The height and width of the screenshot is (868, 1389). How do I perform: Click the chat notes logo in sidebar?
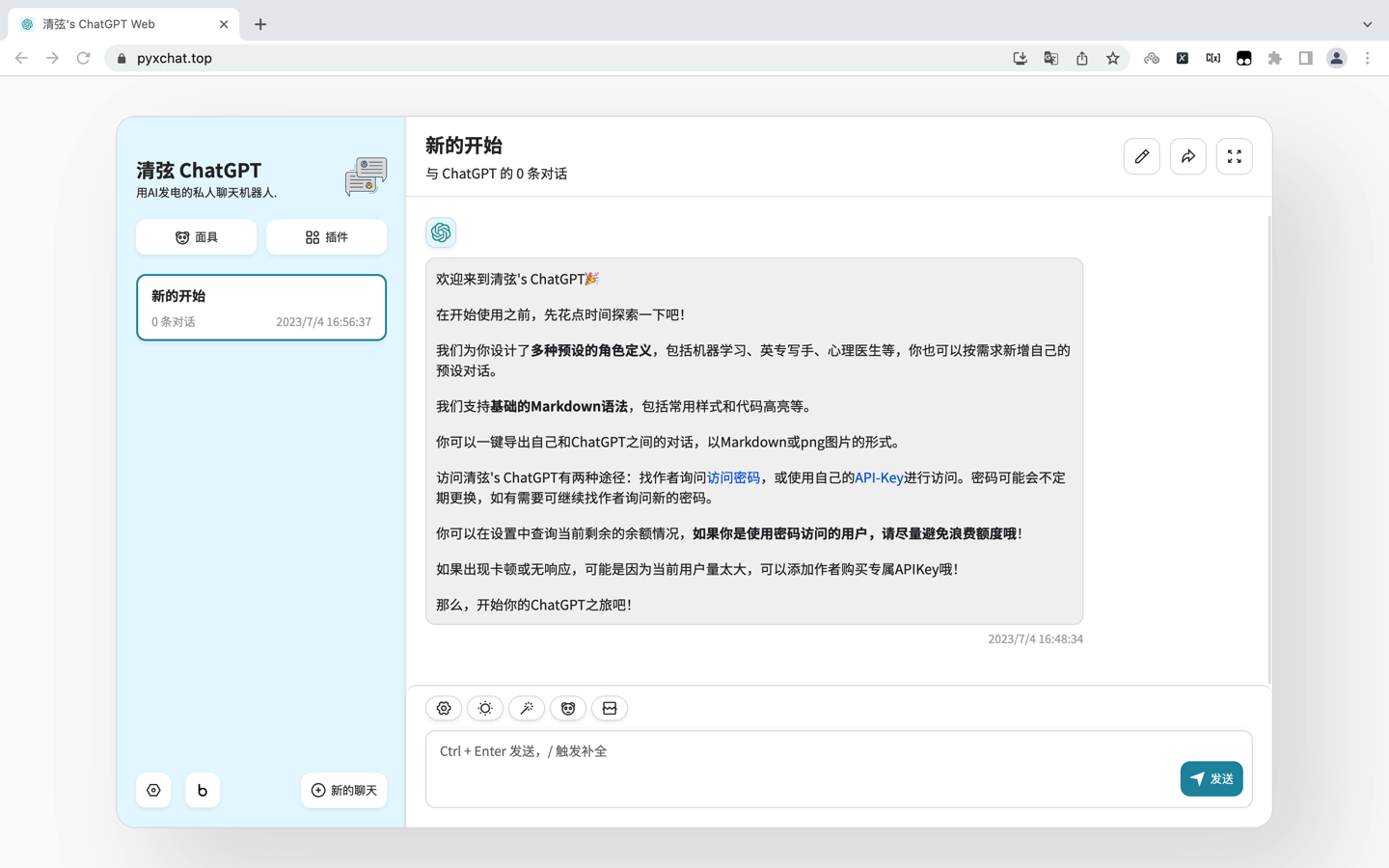click(x=366, y=176)
